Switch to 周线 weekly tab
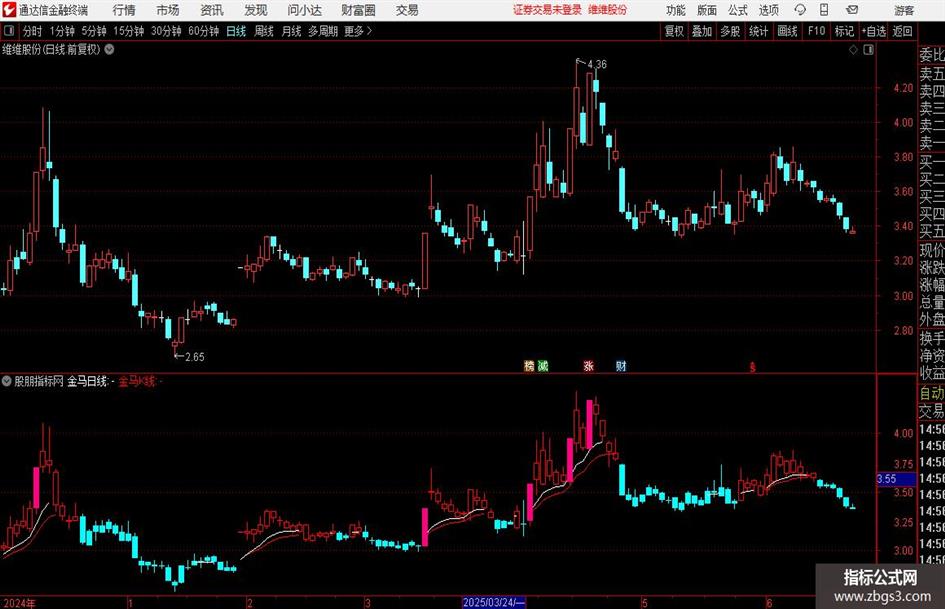The height and width of the screenshot is (609, 945). click(x=264, y=31)
